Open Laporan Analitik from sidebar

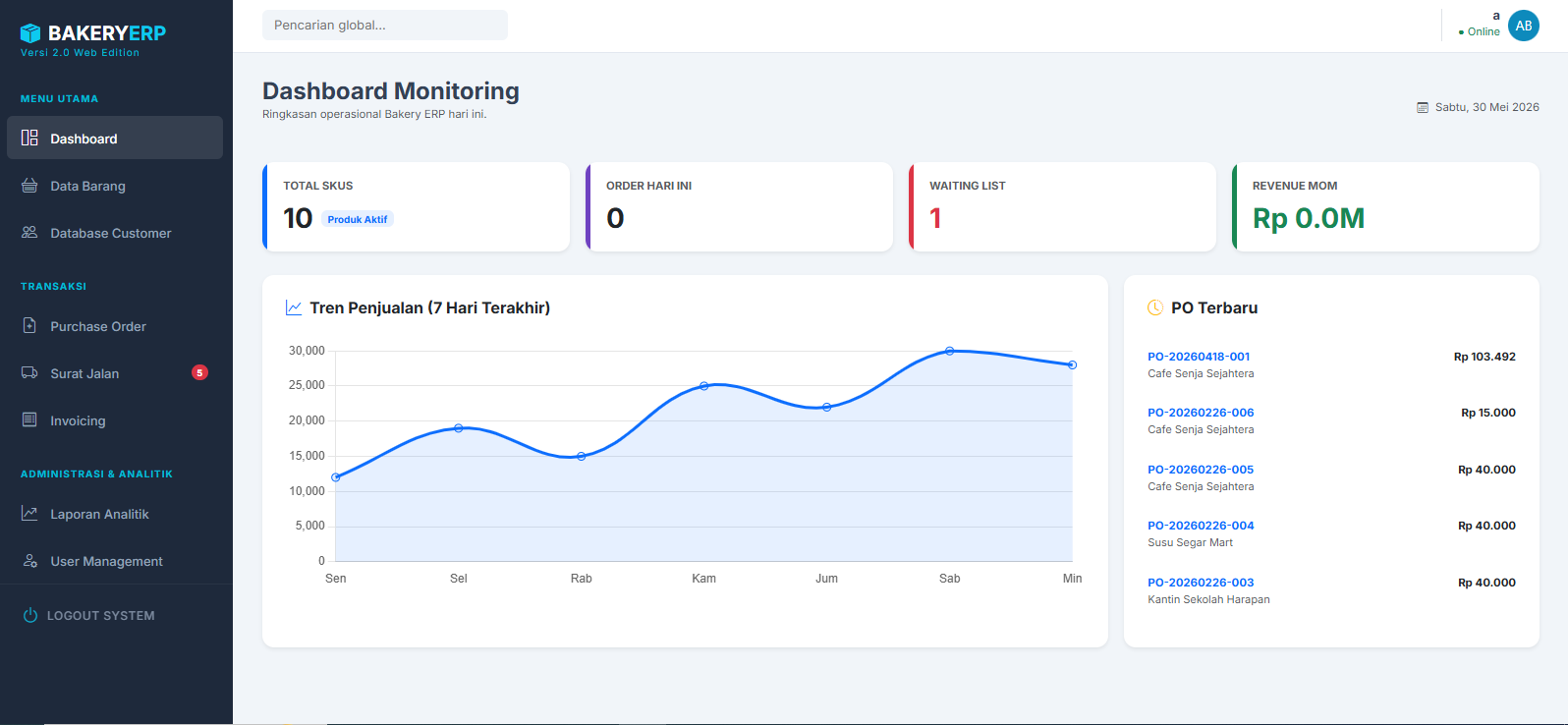115,514
